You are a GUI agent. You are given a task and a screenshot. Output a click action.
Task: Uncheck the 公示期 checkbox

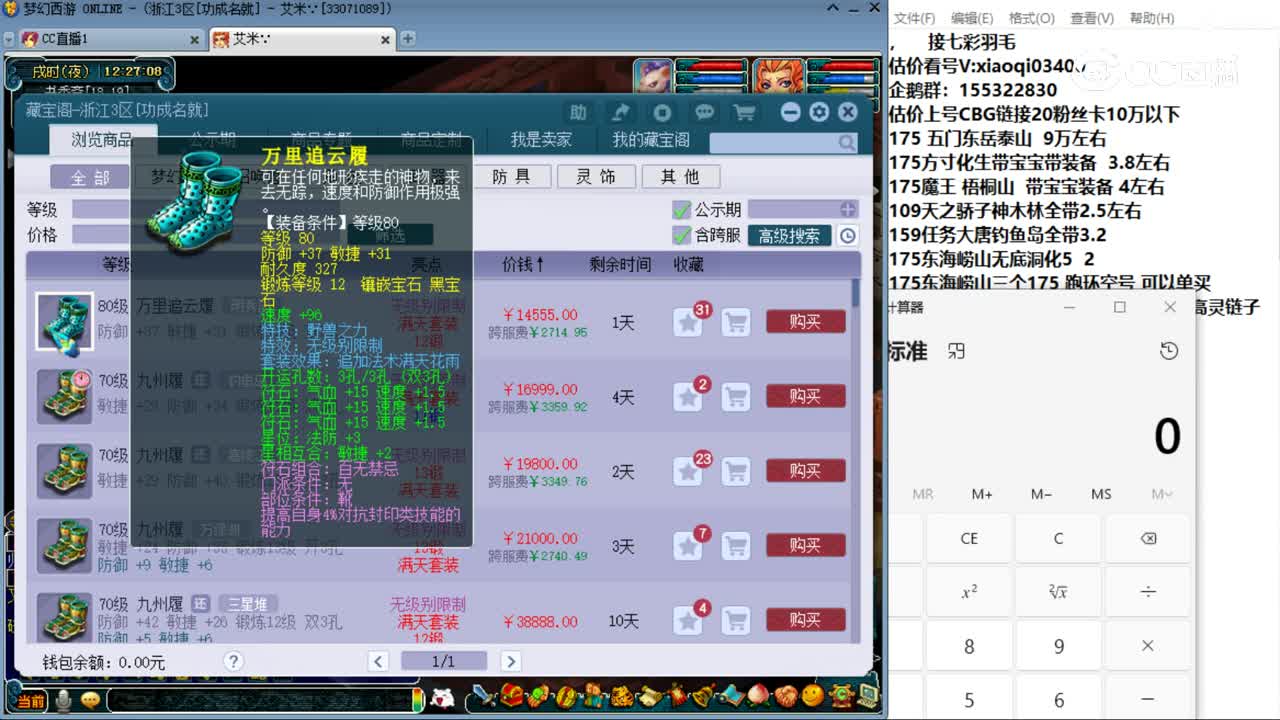pyautogui.click(x=678, y=208)
